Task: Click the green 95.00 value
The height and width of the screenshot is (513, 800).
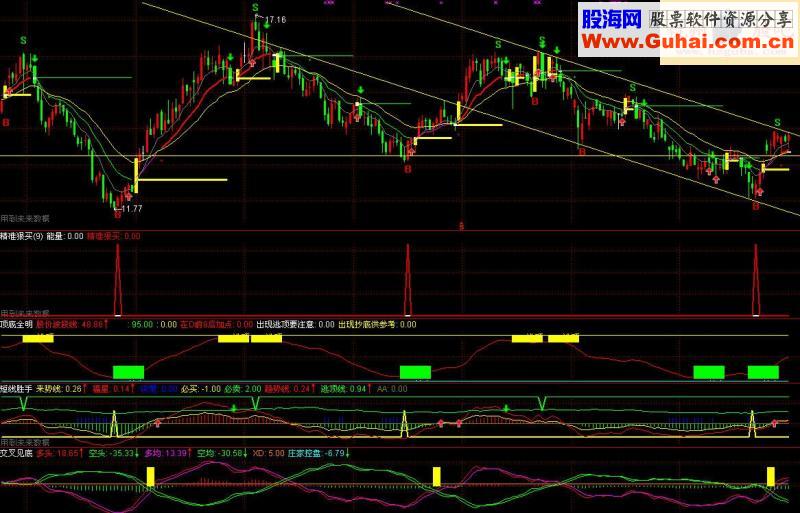Action: coord(142,324)
